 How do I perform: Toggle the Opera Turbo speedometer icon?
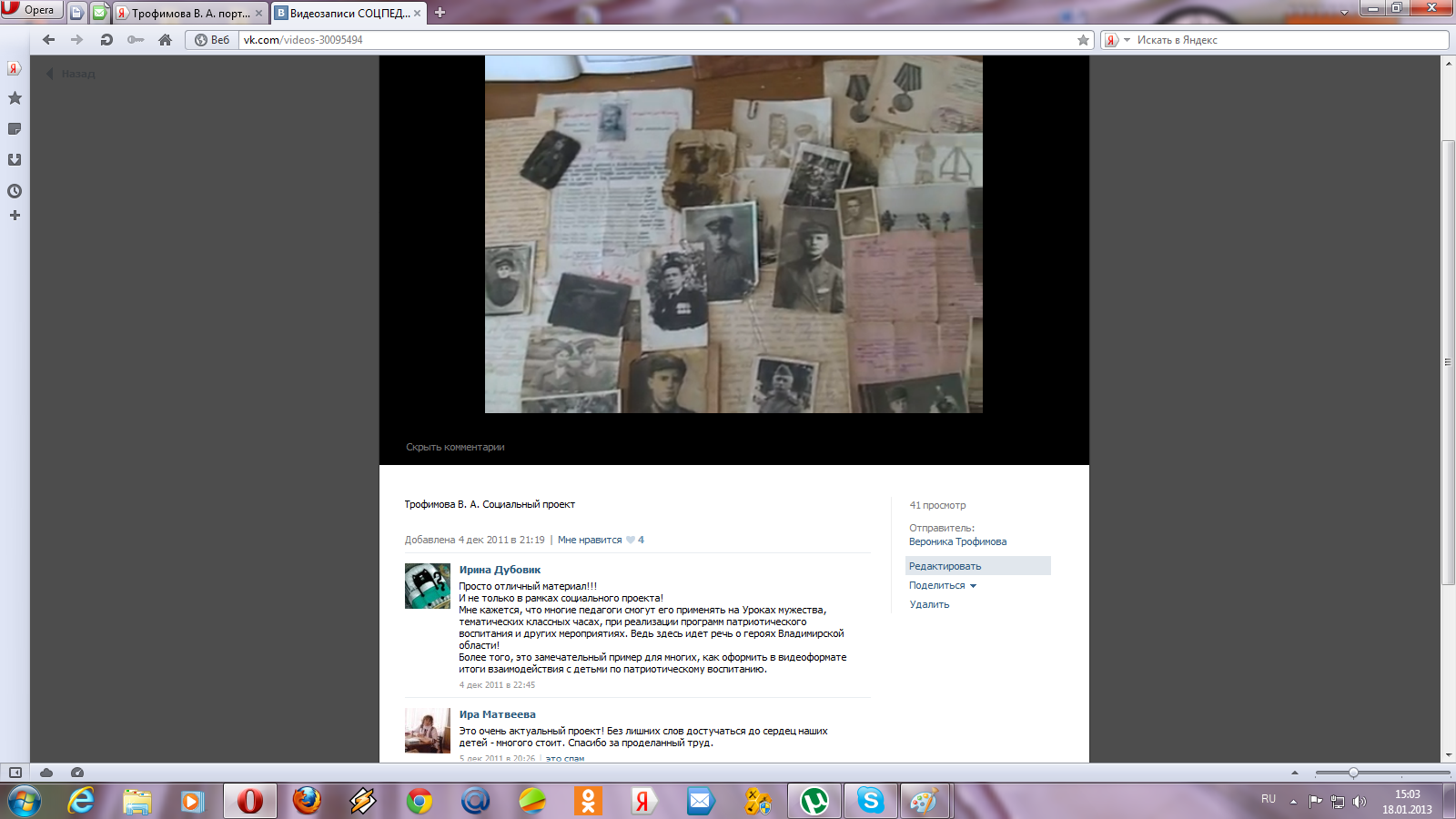click(x=77, y=773)
